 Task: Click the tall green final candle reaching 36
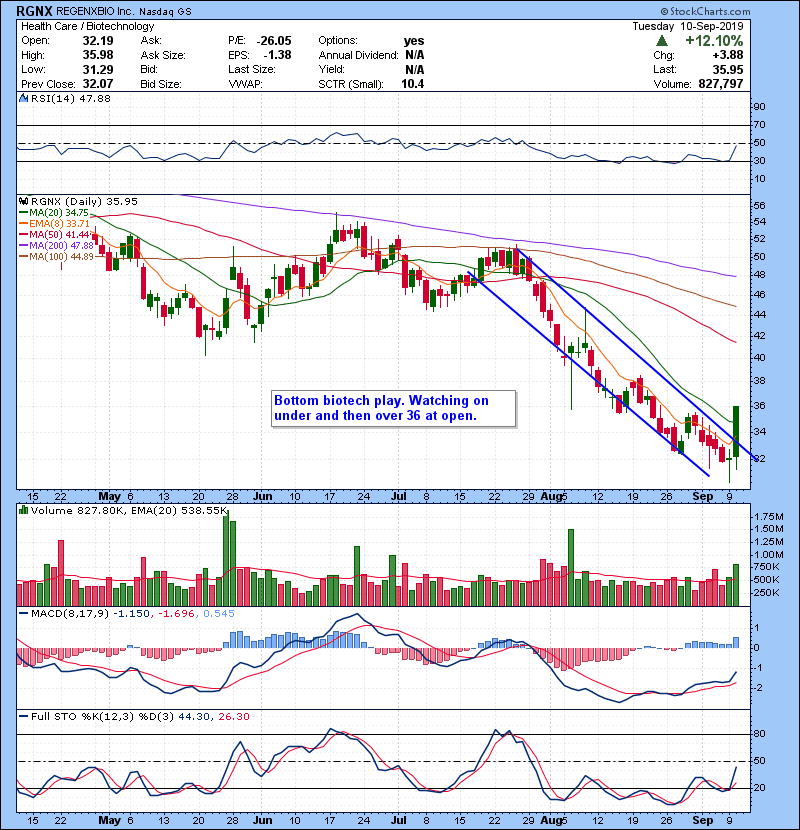tap(736, 431)
